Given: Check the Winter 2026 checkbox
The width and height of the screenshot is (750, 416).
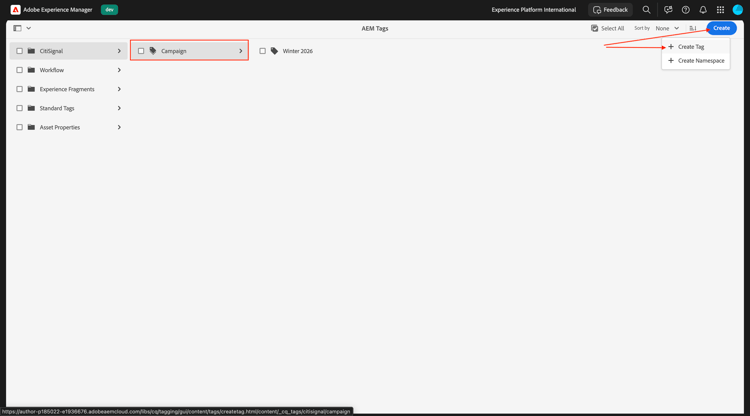Looking at the screenshot, I should [263, 51].
